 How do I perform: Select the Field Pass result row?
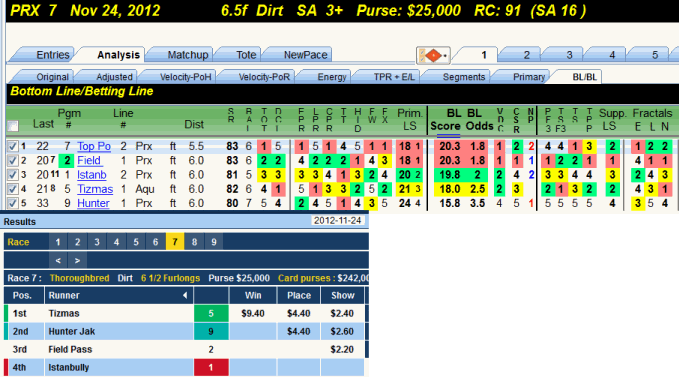[x=184, y=349]
